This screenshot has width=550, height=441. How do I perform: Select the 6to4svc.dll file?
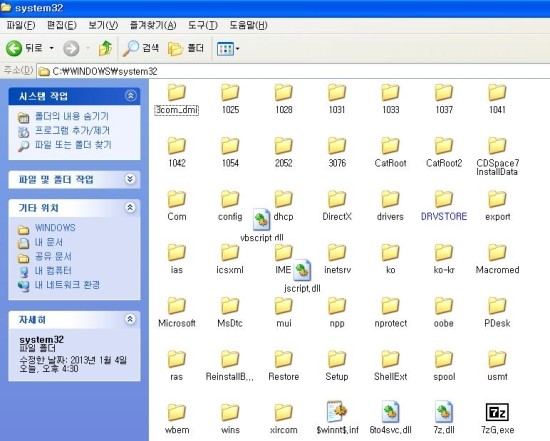(x=390, y=418)
